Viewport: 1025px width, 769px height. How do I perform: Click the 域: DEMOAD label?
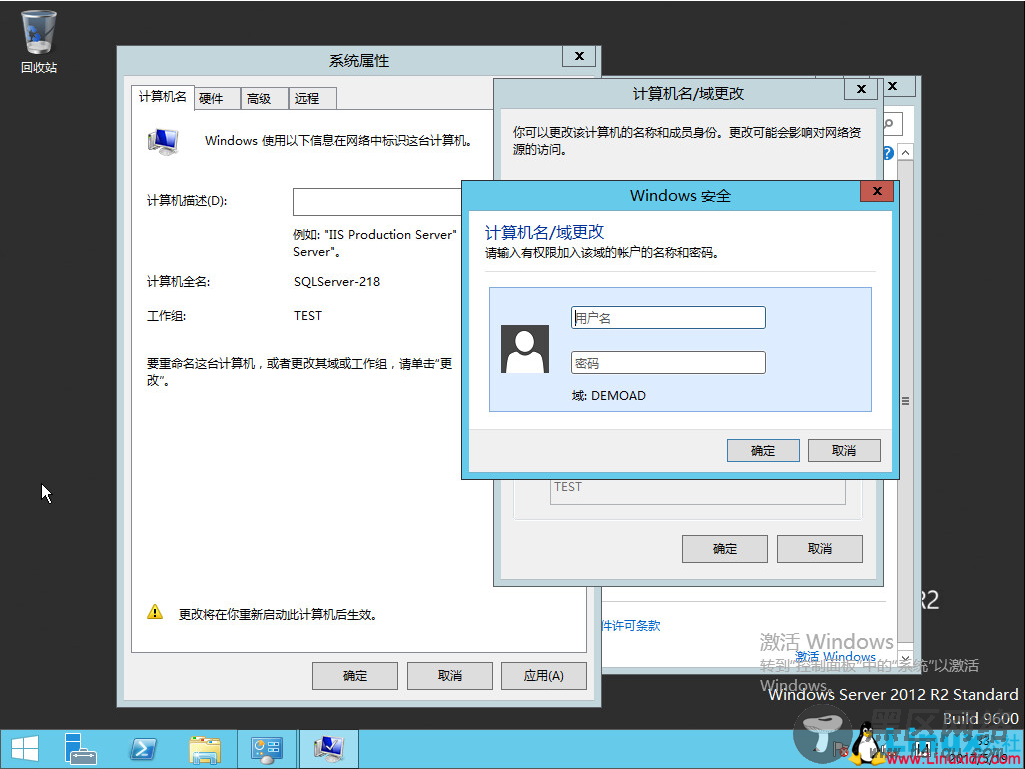click(609, 396)
